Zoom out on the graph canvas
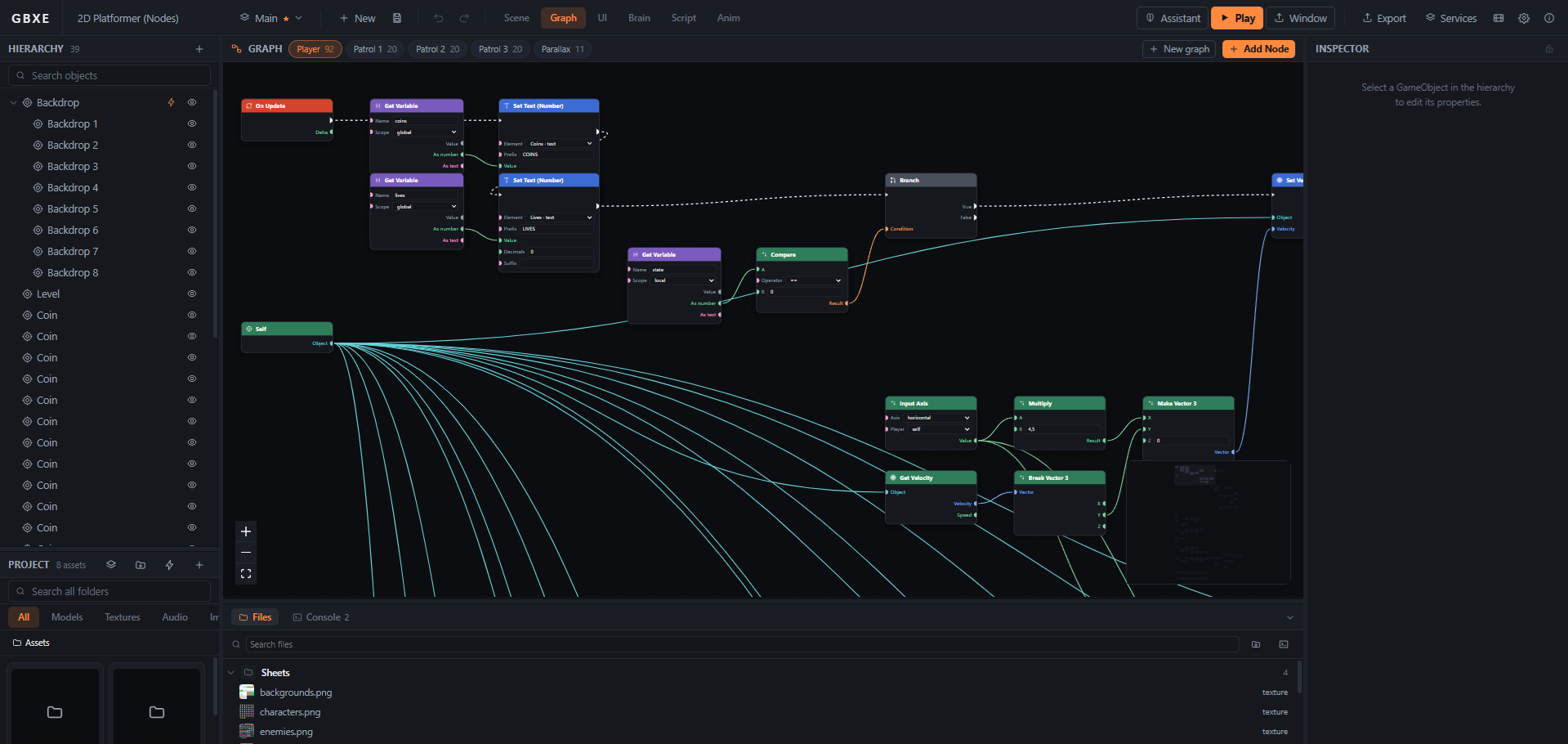The width and height of the screenshot is (1568, 744). 246,553
